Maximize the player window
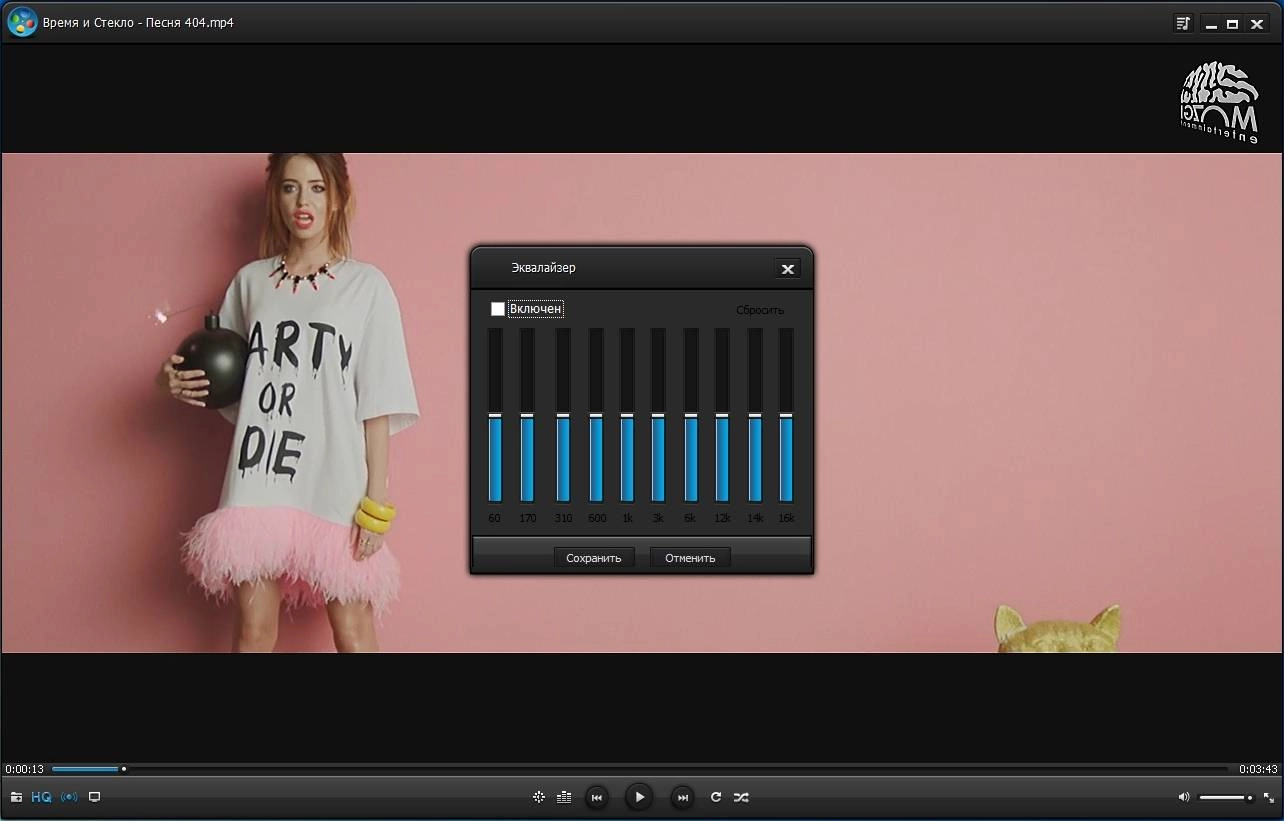Screen dimensions: 1284x821 tap(1233, 23)
